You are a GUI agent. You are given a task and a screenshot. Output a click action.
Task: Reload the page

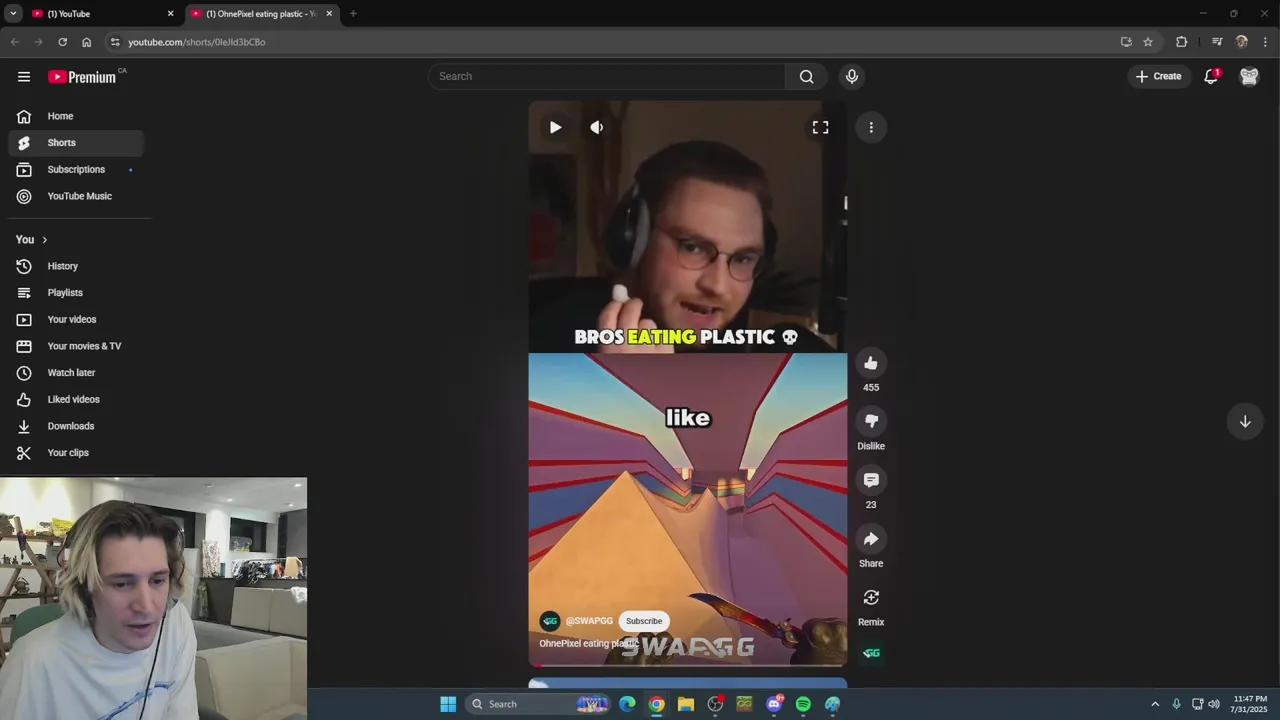(x=62, y=42)
